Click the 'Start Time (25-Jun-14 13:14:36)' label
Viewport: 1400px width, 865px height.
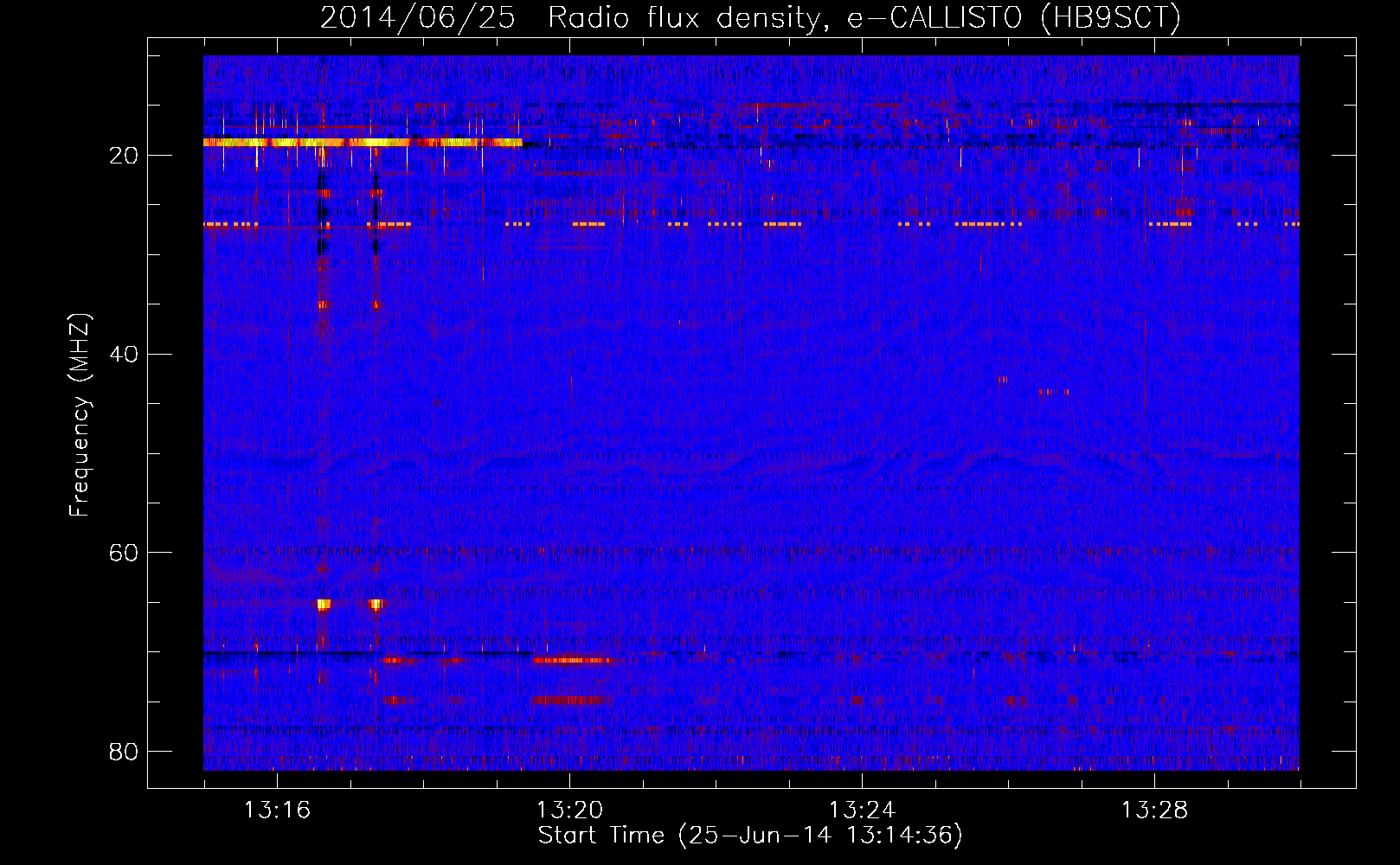tap(750, 836)
